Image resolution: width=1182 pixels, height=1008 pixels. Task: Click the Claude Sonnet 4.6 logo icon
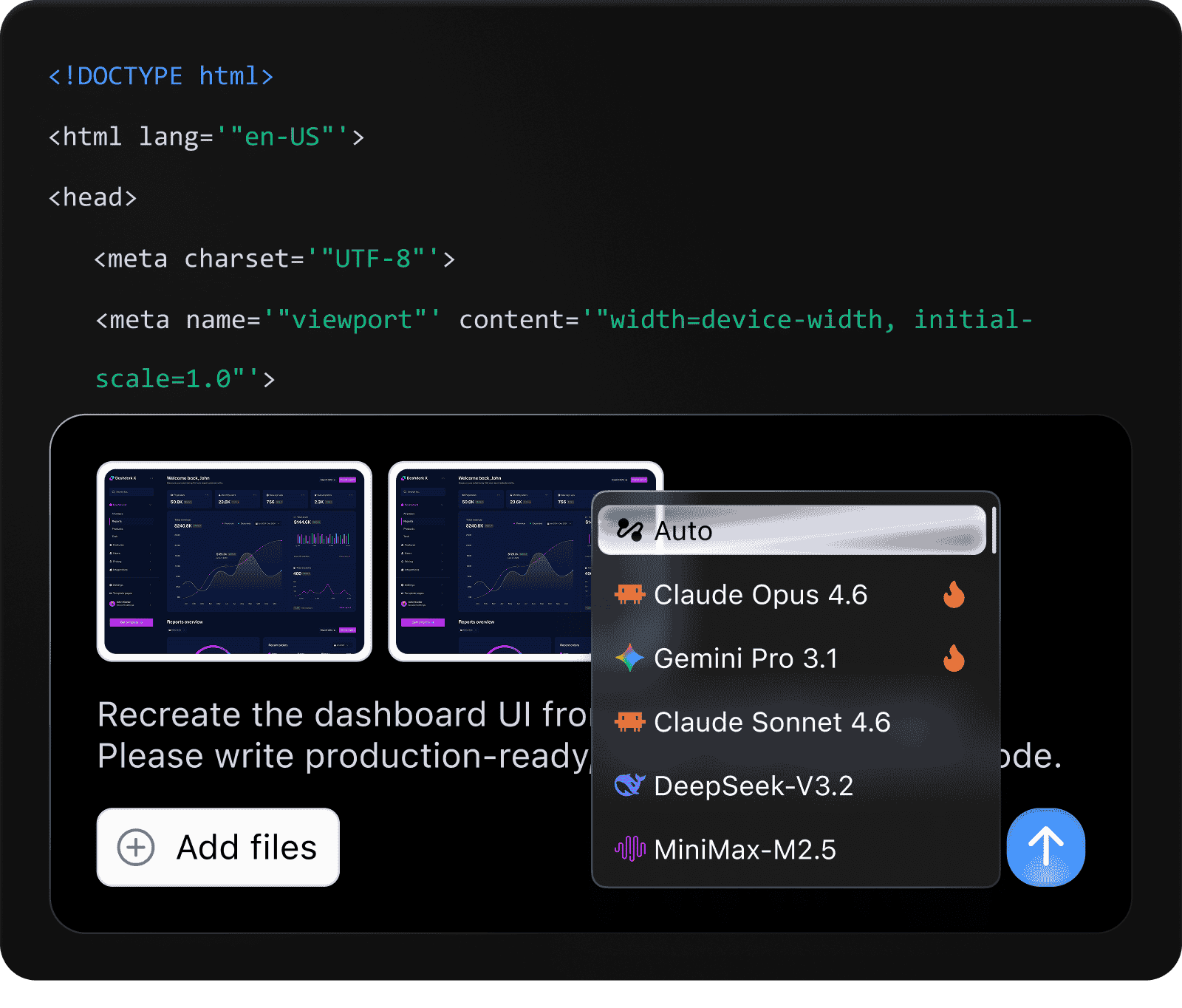[630, 721]
